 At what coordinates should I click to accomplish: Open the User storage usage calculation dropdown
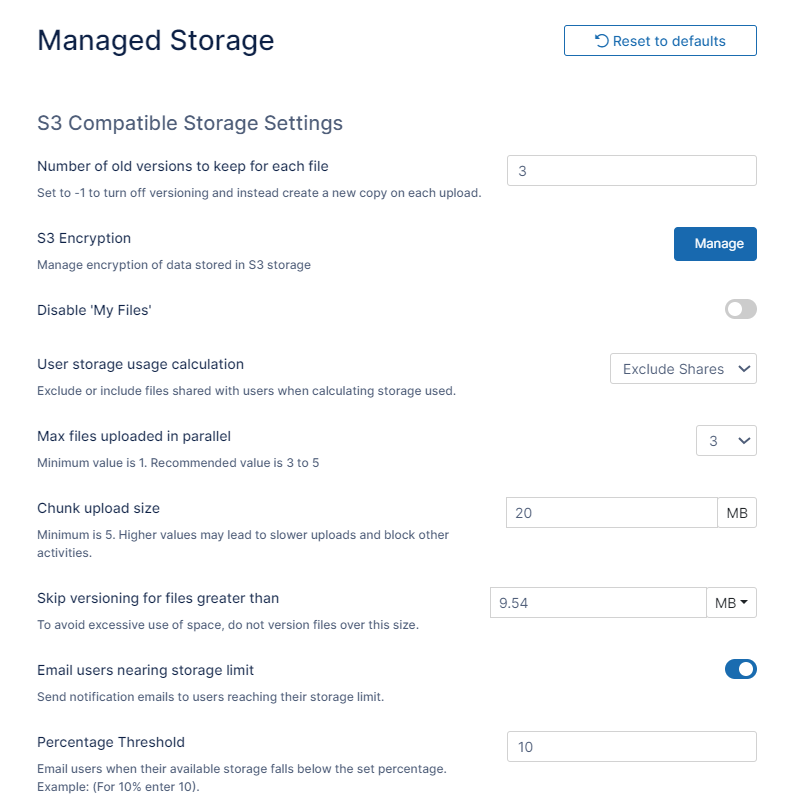(683, 368)
